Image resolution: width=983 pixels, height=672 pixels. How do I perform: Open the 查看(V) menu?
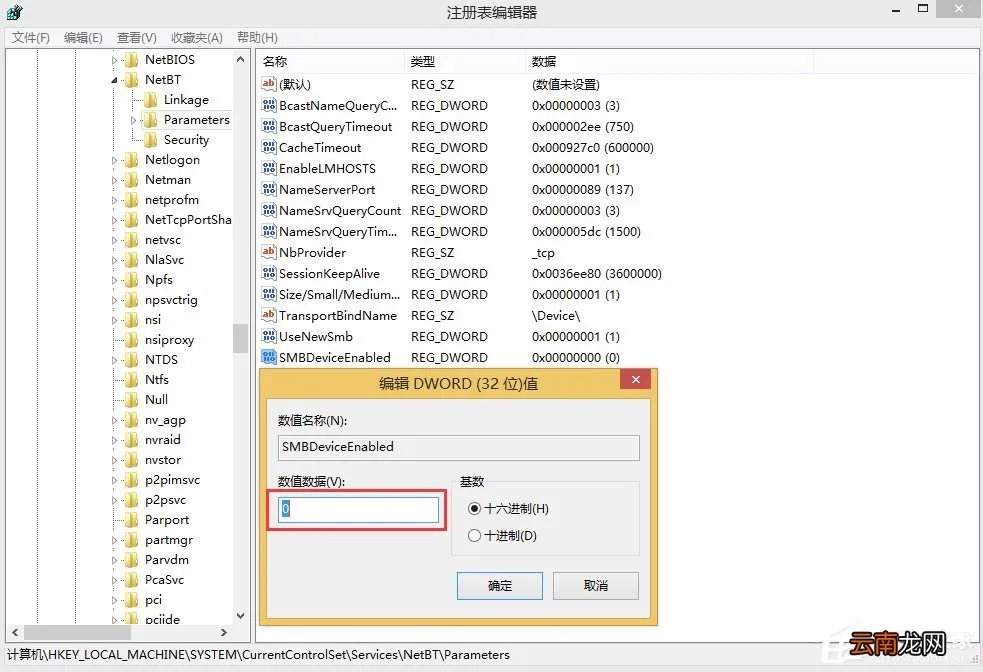136,37
